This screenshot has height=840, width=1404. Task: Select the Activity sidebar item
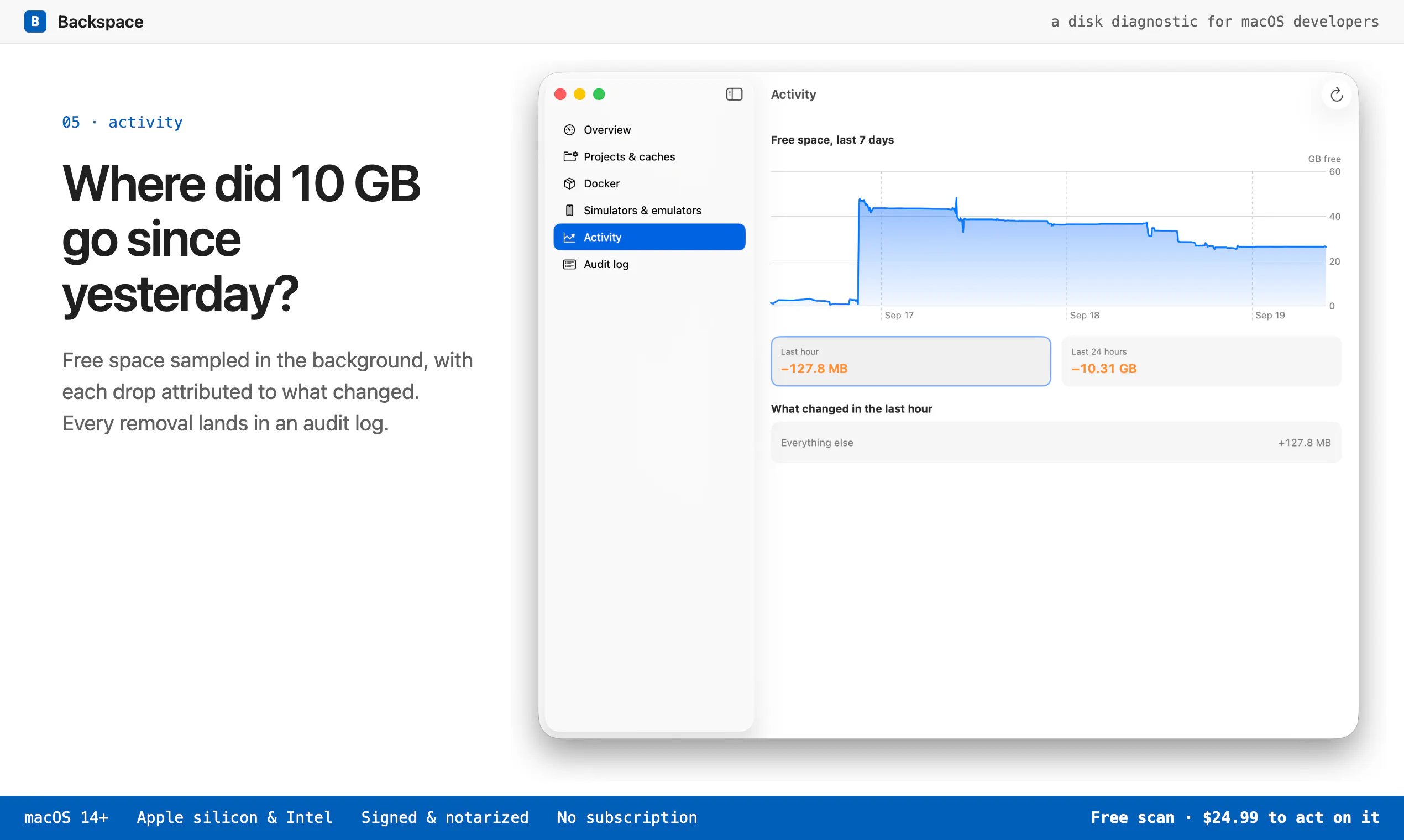click(649, 237)
